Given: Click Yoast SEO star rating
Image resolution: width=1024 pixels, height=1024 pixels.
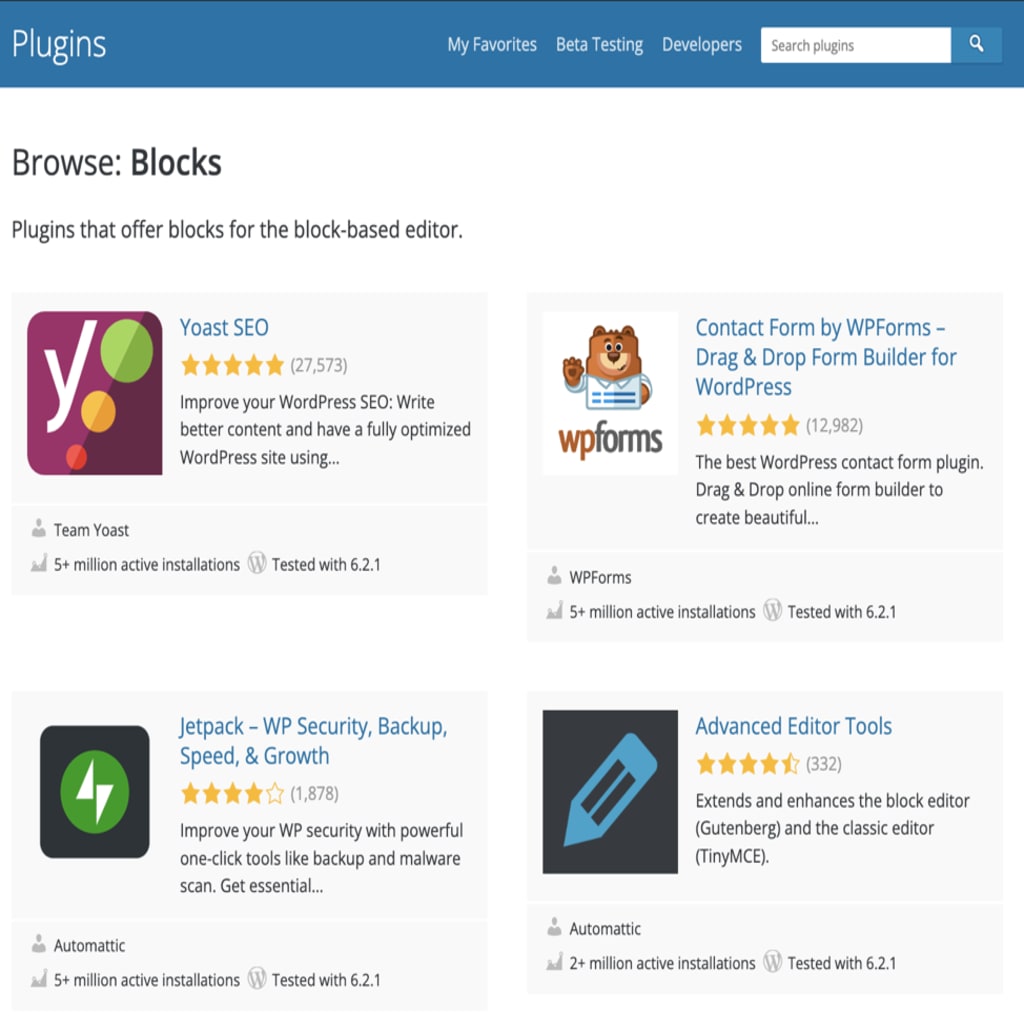Looking at the screenshot, I should (x=232, y=365).
